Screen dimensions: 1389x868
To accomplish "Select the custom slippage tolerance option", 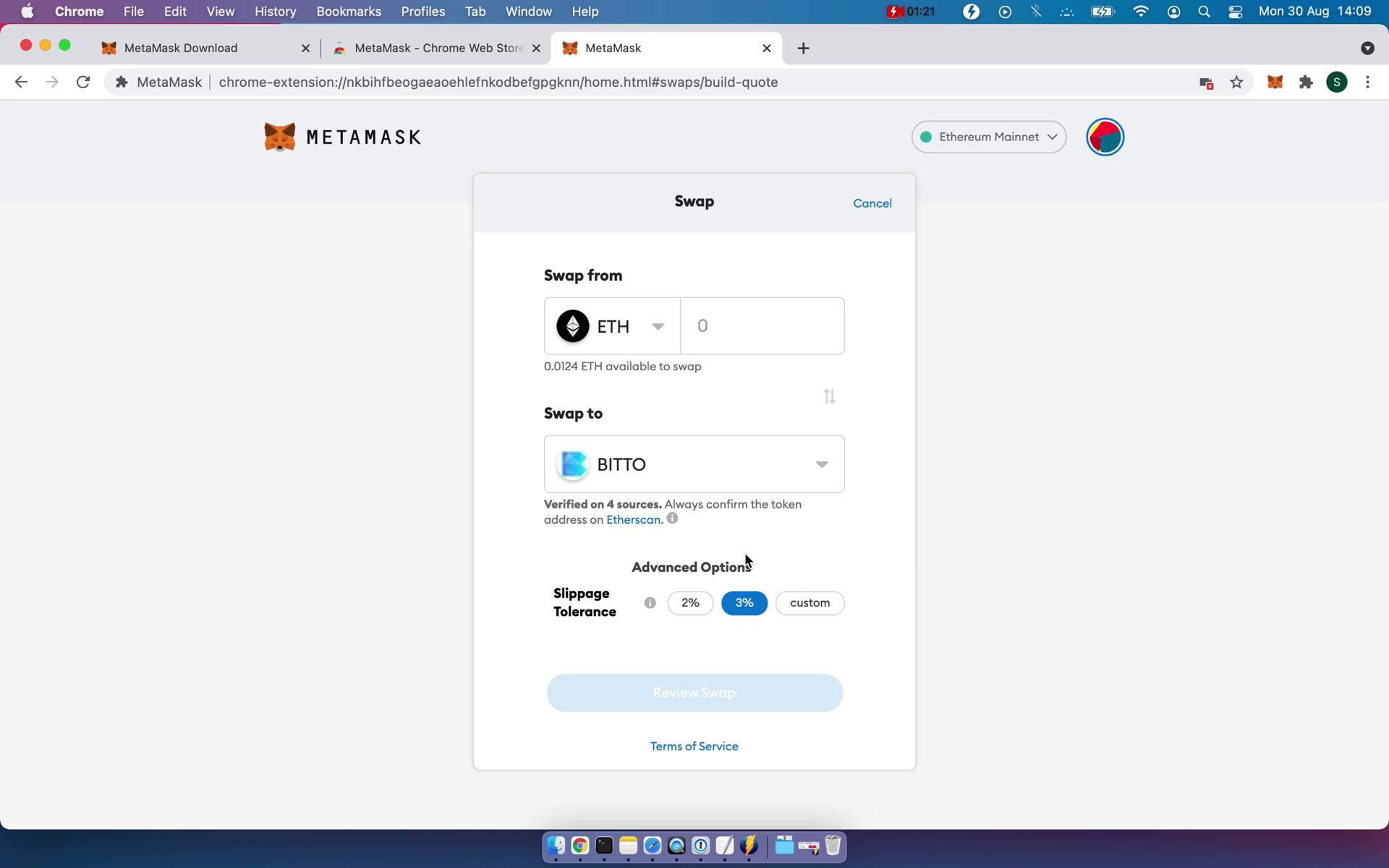I will (810, 602).
